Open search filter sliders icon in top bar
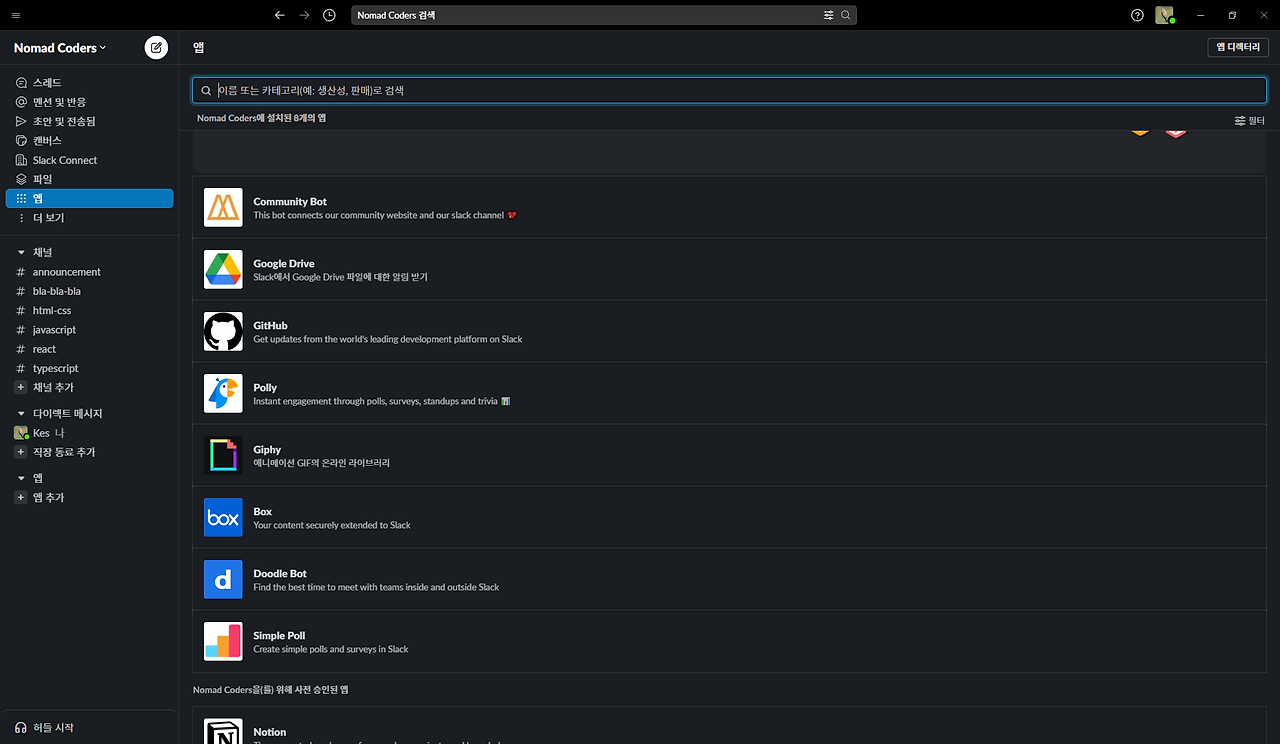The height and width of the screenshot is (744, 1280). (x=828, y=15)
